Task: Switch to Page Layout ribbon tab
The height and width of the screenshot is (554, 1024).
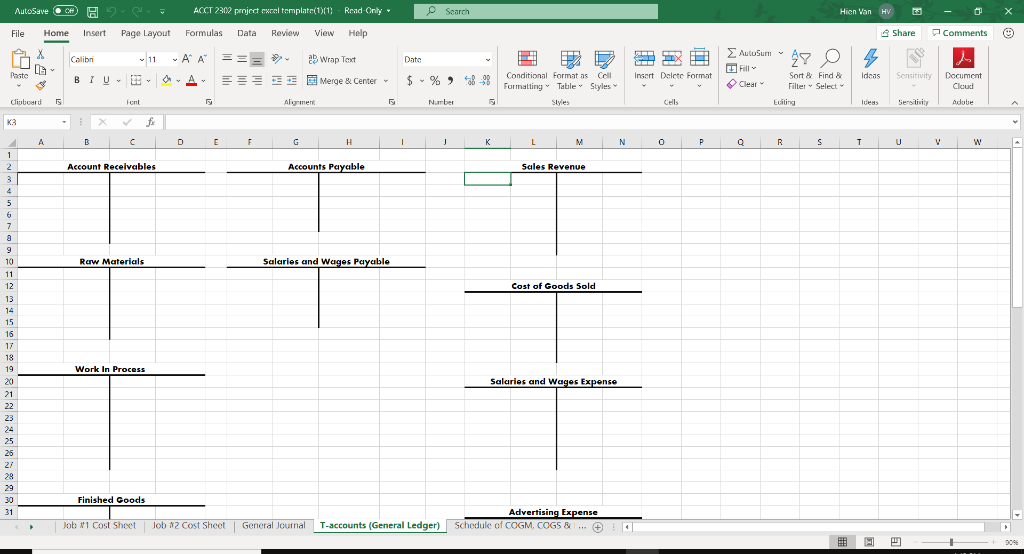Action: (145, 33)
